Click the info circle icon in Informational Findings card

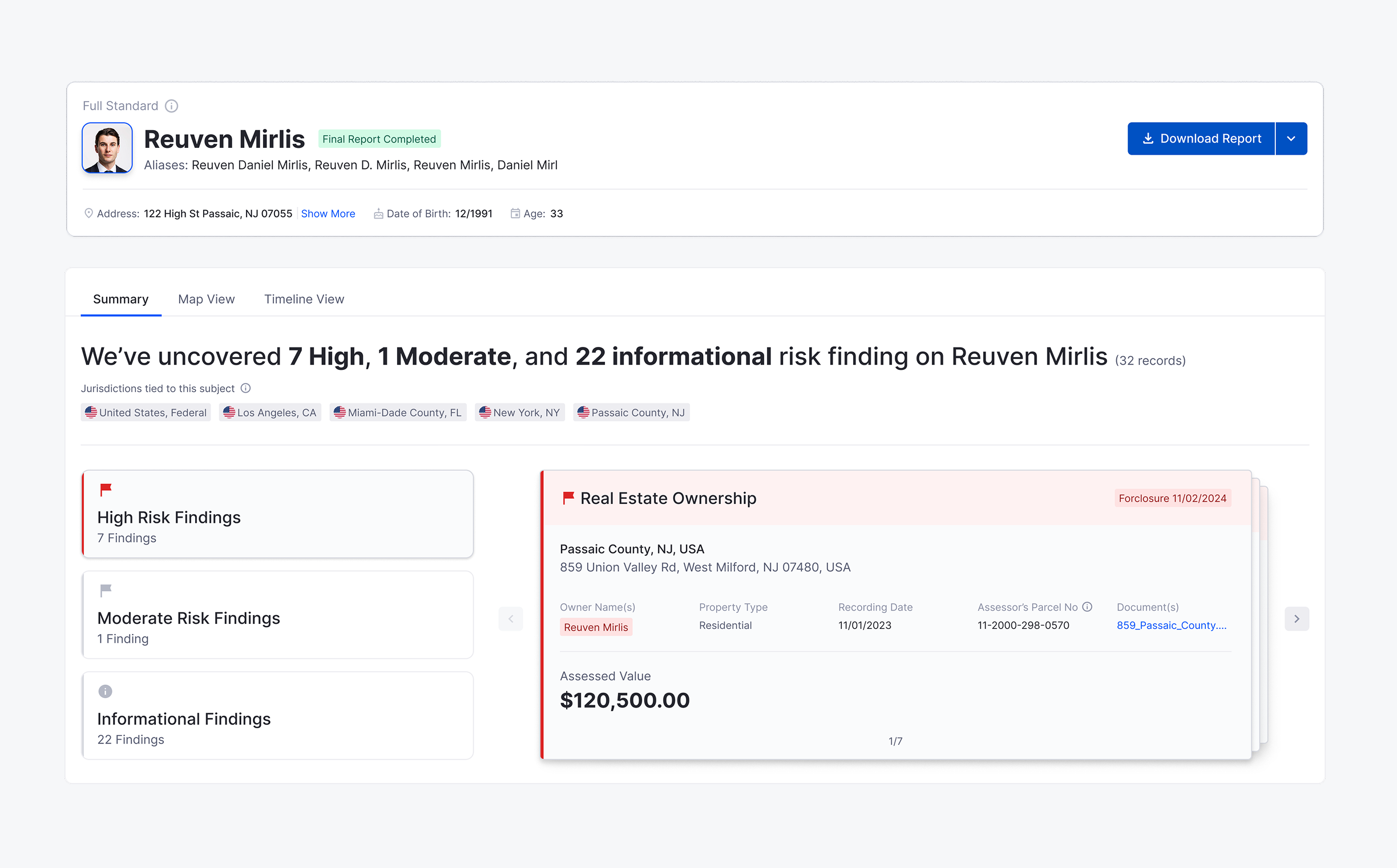pos(105,691)
